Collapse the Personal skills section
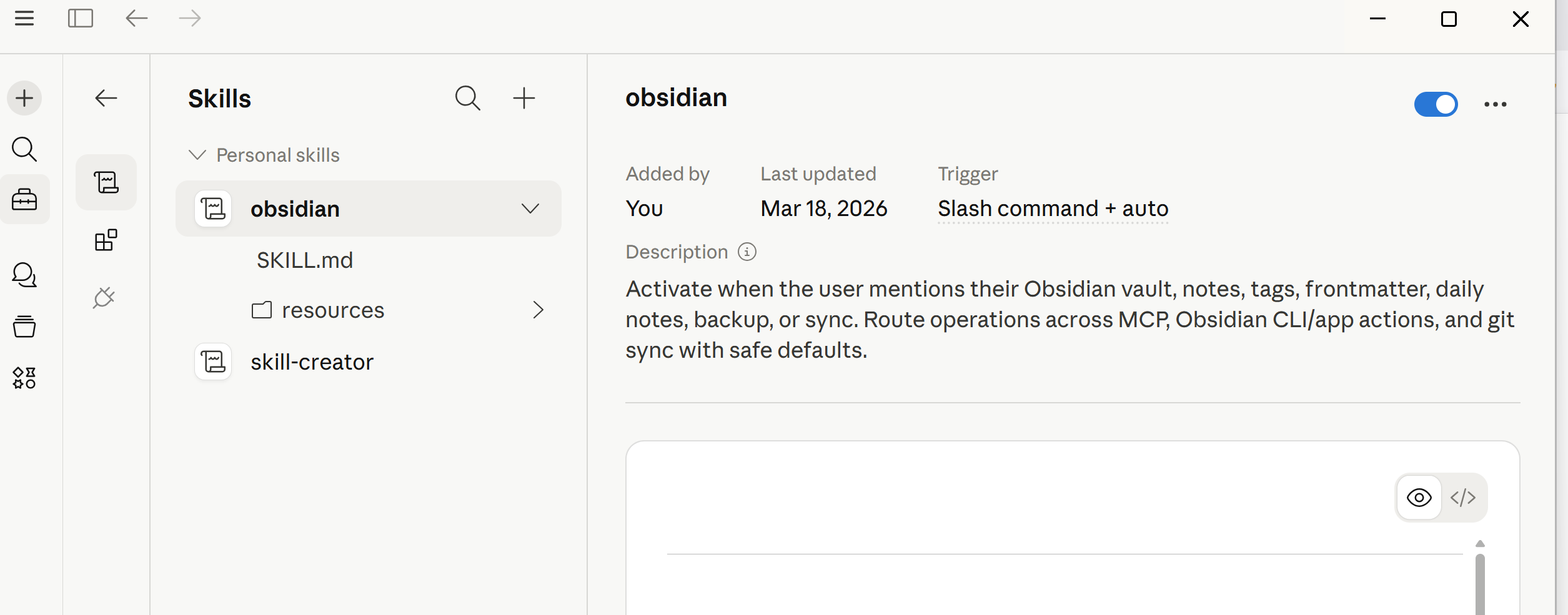 (197, 155)
